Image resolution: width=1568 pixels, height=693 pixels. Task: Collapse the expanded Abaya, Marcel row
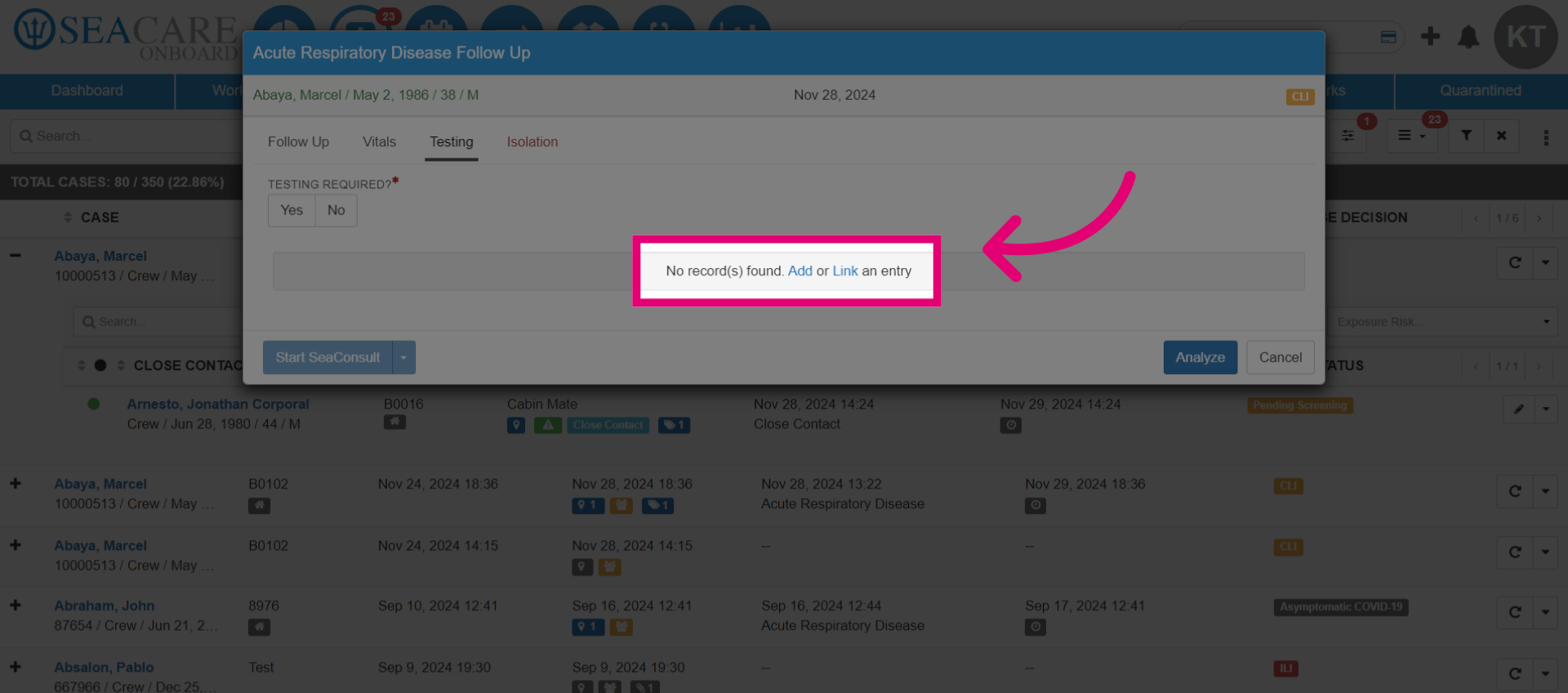[x=16, y=256]
